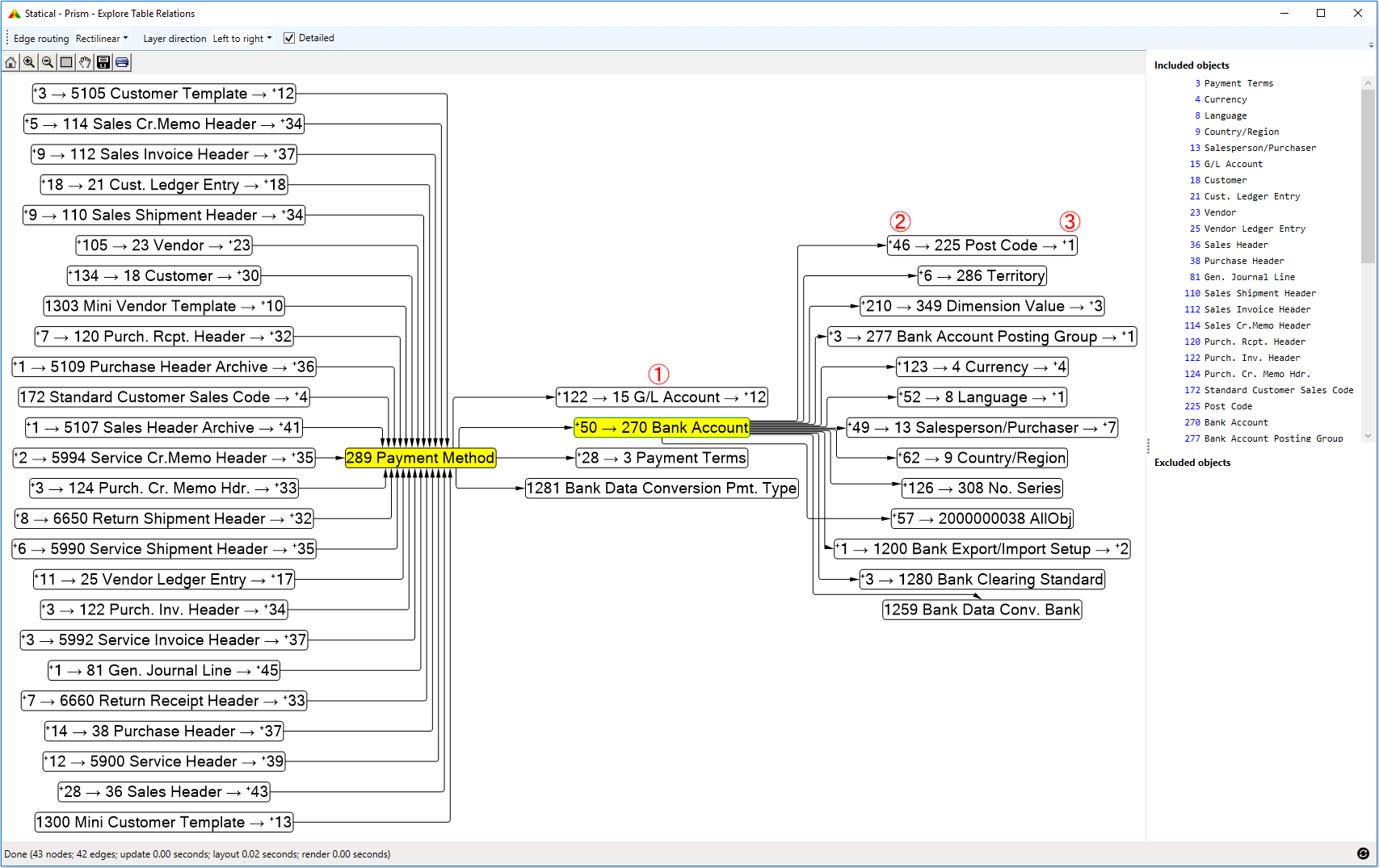Select '270 Bank Account' in Included objects
1379x868 pixels.
point(1226,422)
